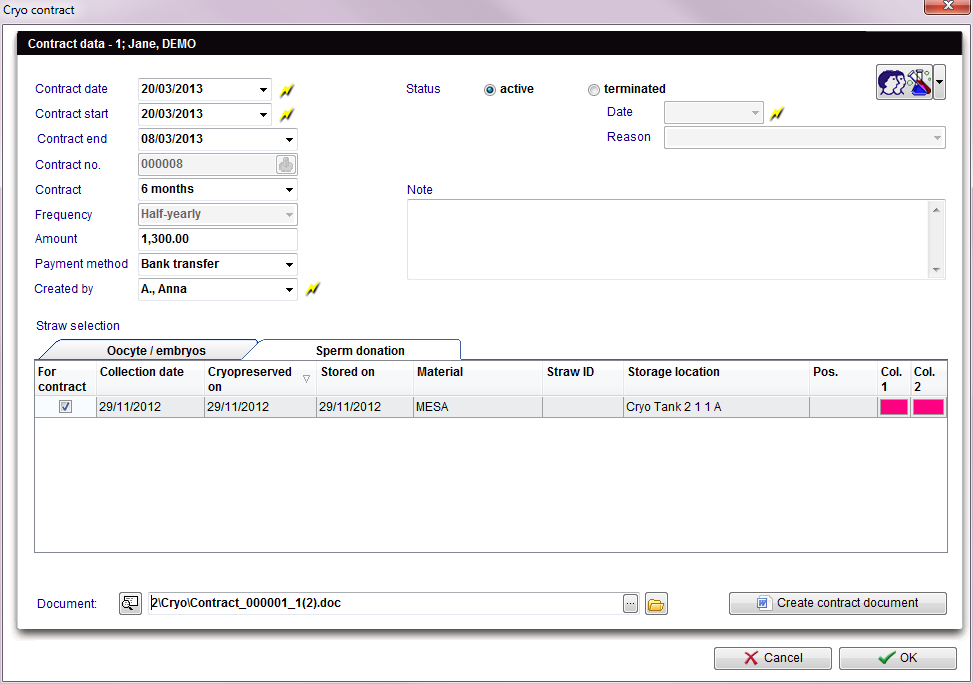
Task: Click in the Note text area
Action: (x=667, y=240)
